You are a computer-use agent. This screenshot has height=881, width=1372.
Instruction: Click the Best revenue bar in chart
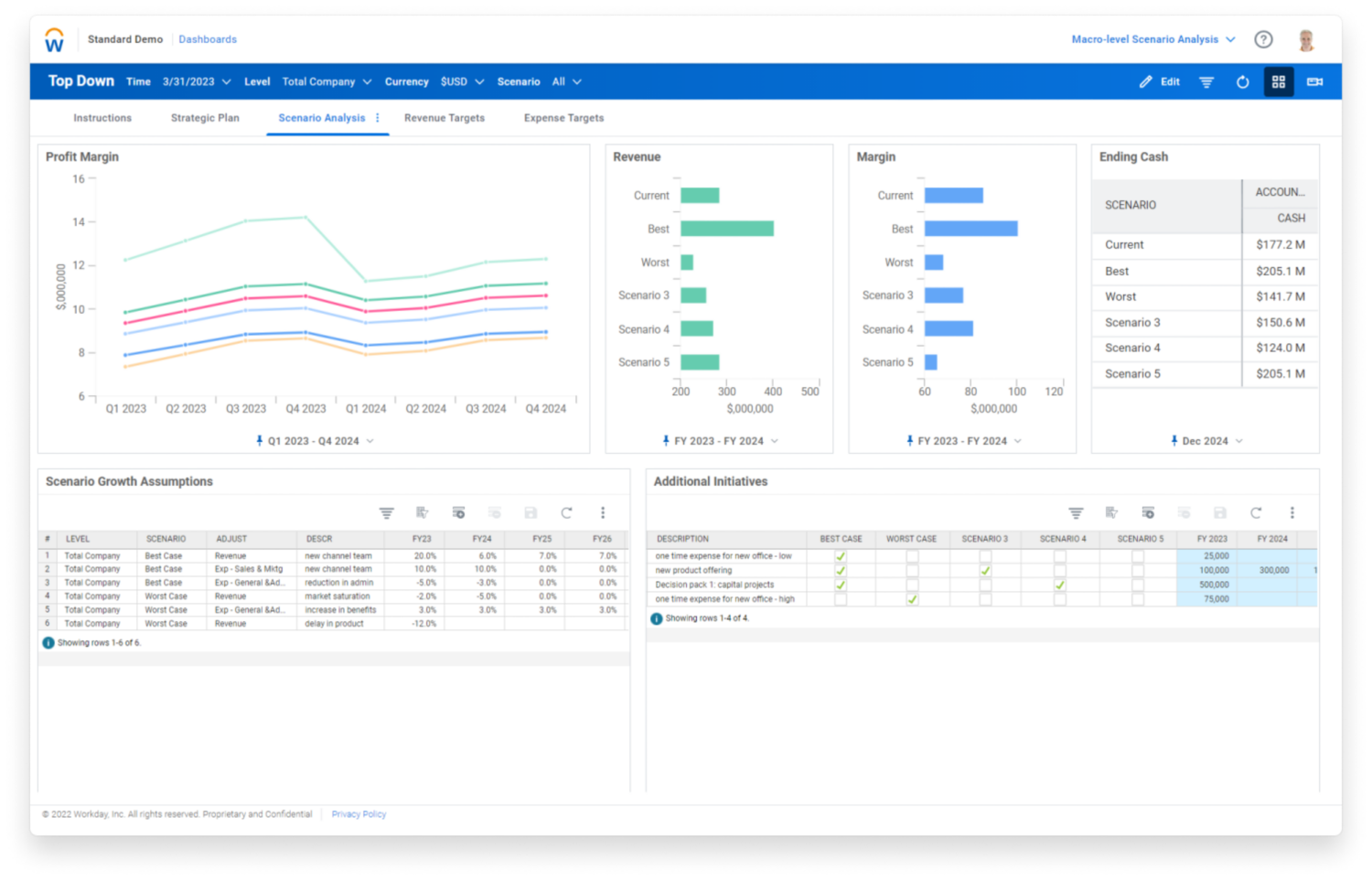726,229
